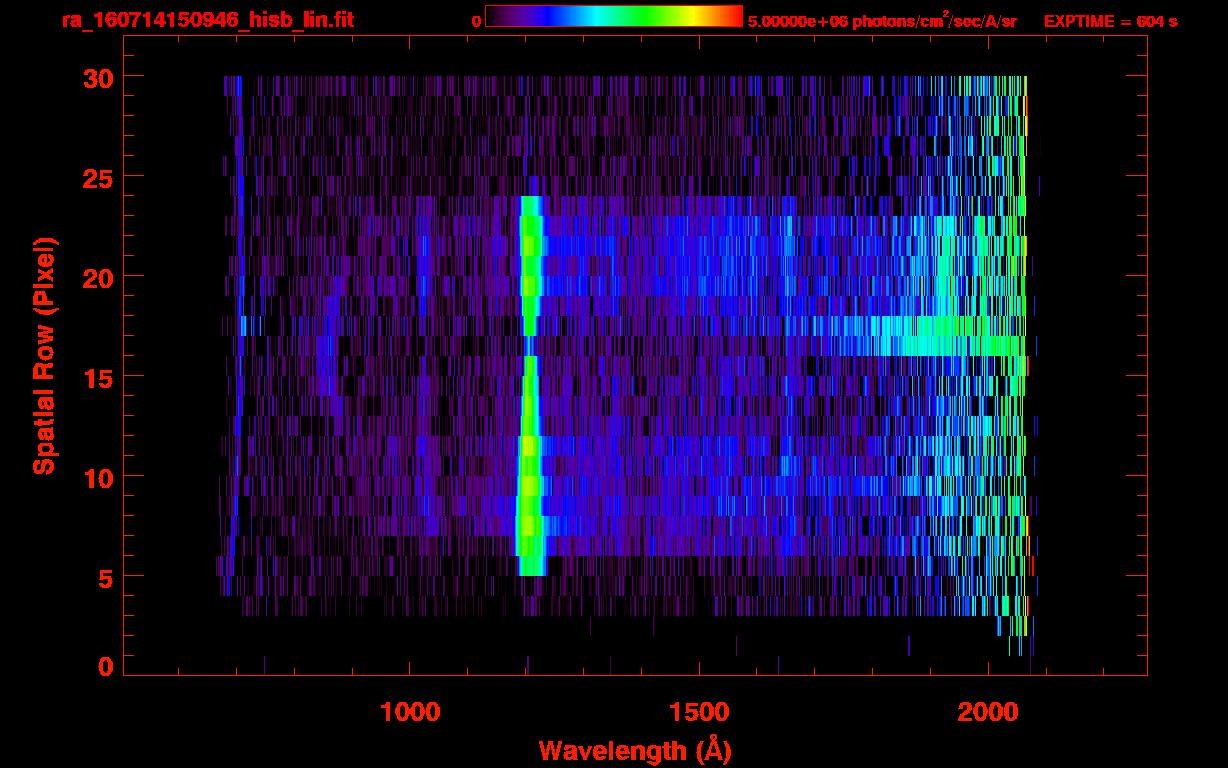Click the 1500 wavelength tick label
The height and width of the screenshot is (768, 1228).
[x=699, y=712]
